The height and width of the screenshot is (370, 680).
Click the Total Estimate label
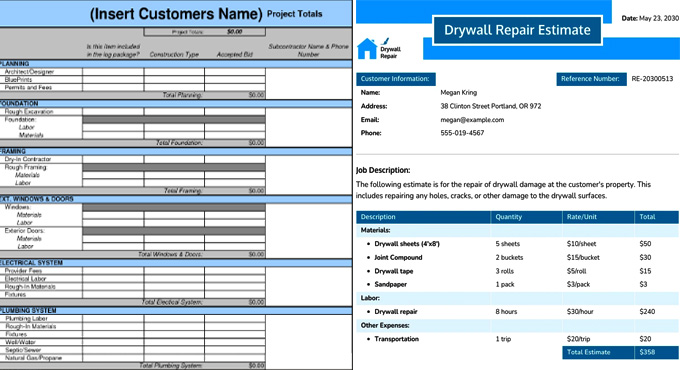(x=598, y=352)
